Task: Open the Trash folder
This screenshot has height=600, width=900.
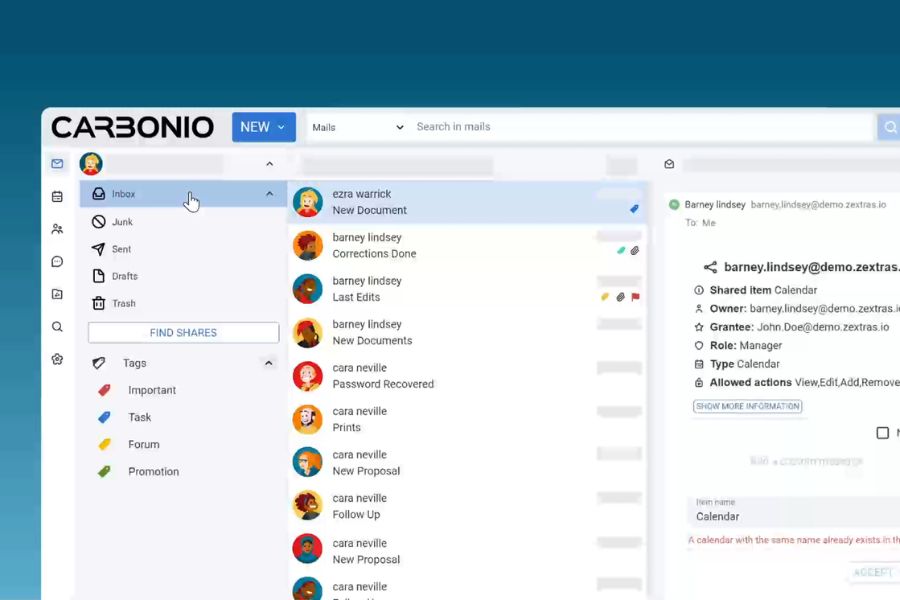Action: [x=183, y=303]
